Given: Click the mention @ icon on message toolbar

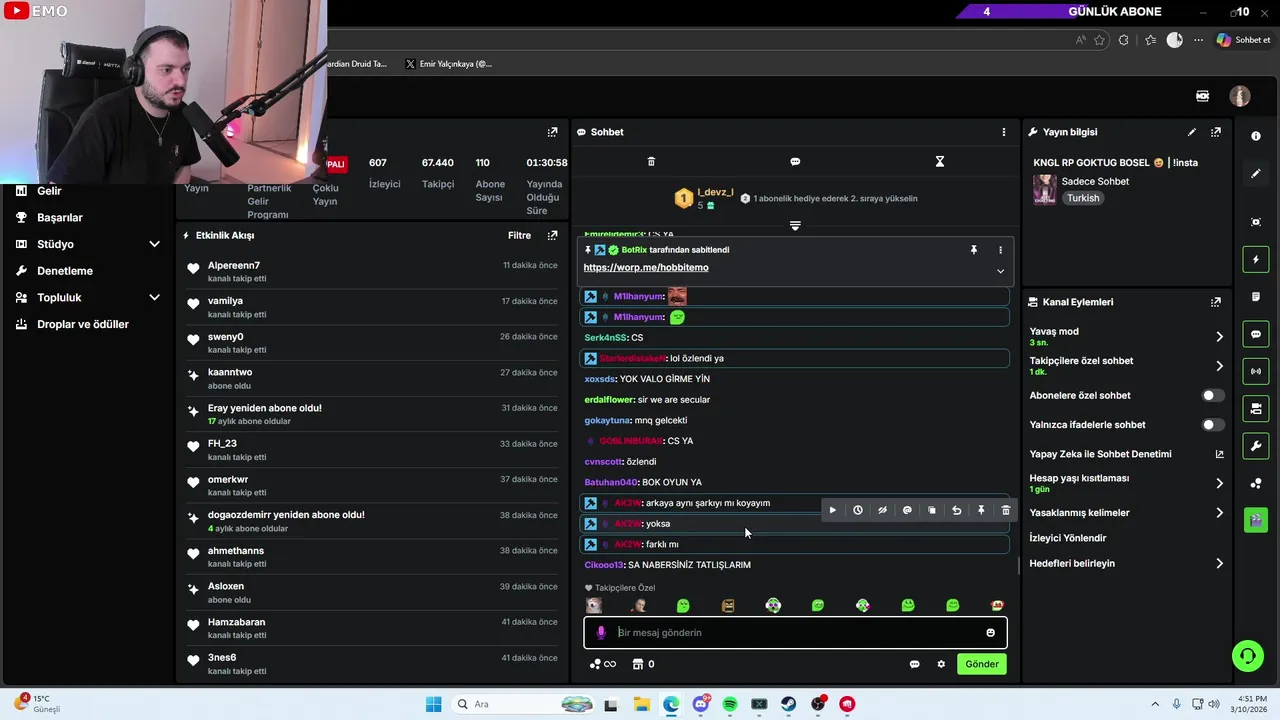Looking at the screenshot, I should tap(907, 510).
